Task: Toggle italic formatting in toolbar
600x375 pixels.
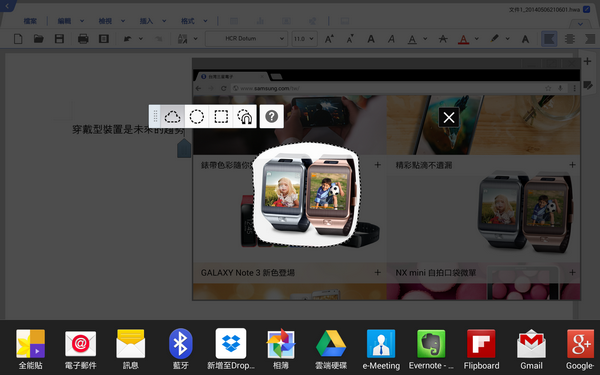Action: [x=391, y=39]
